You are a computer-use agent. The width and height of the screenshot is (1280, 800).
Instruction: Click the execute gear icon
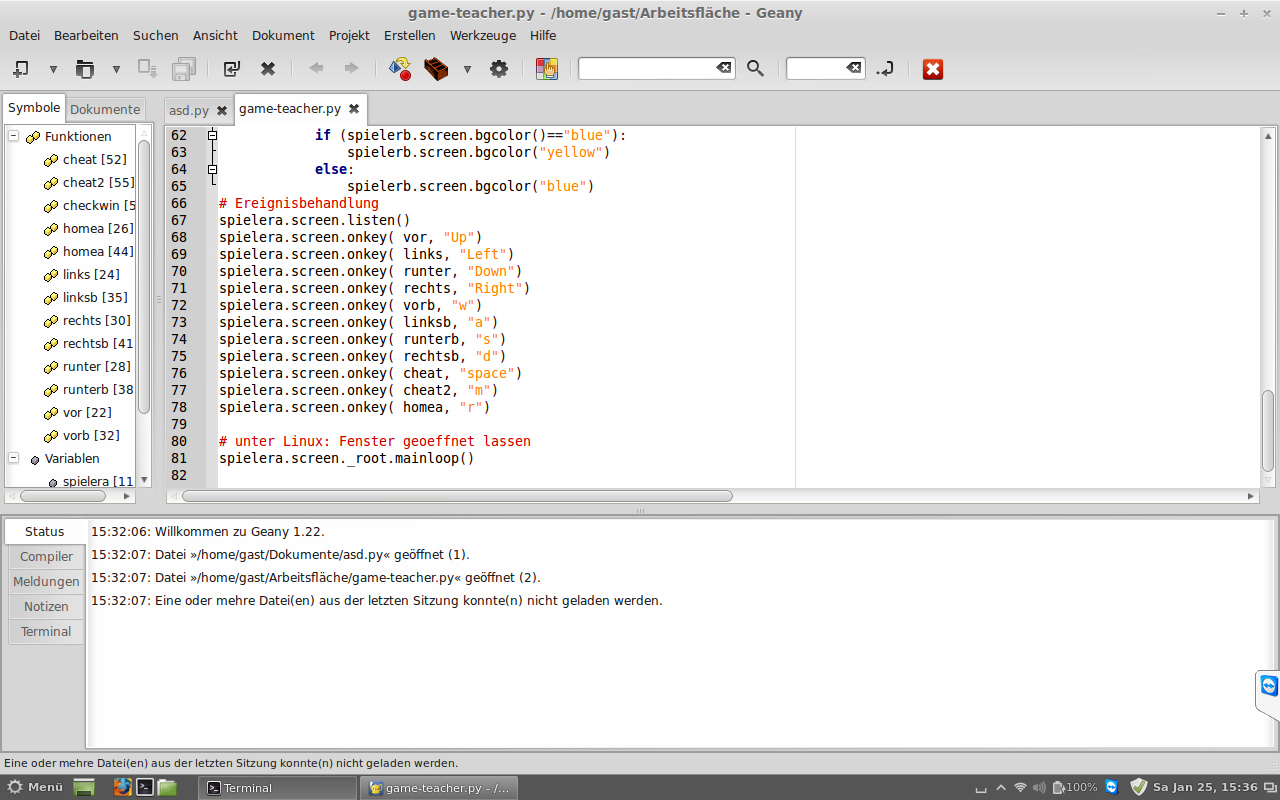tap(499, 69)
